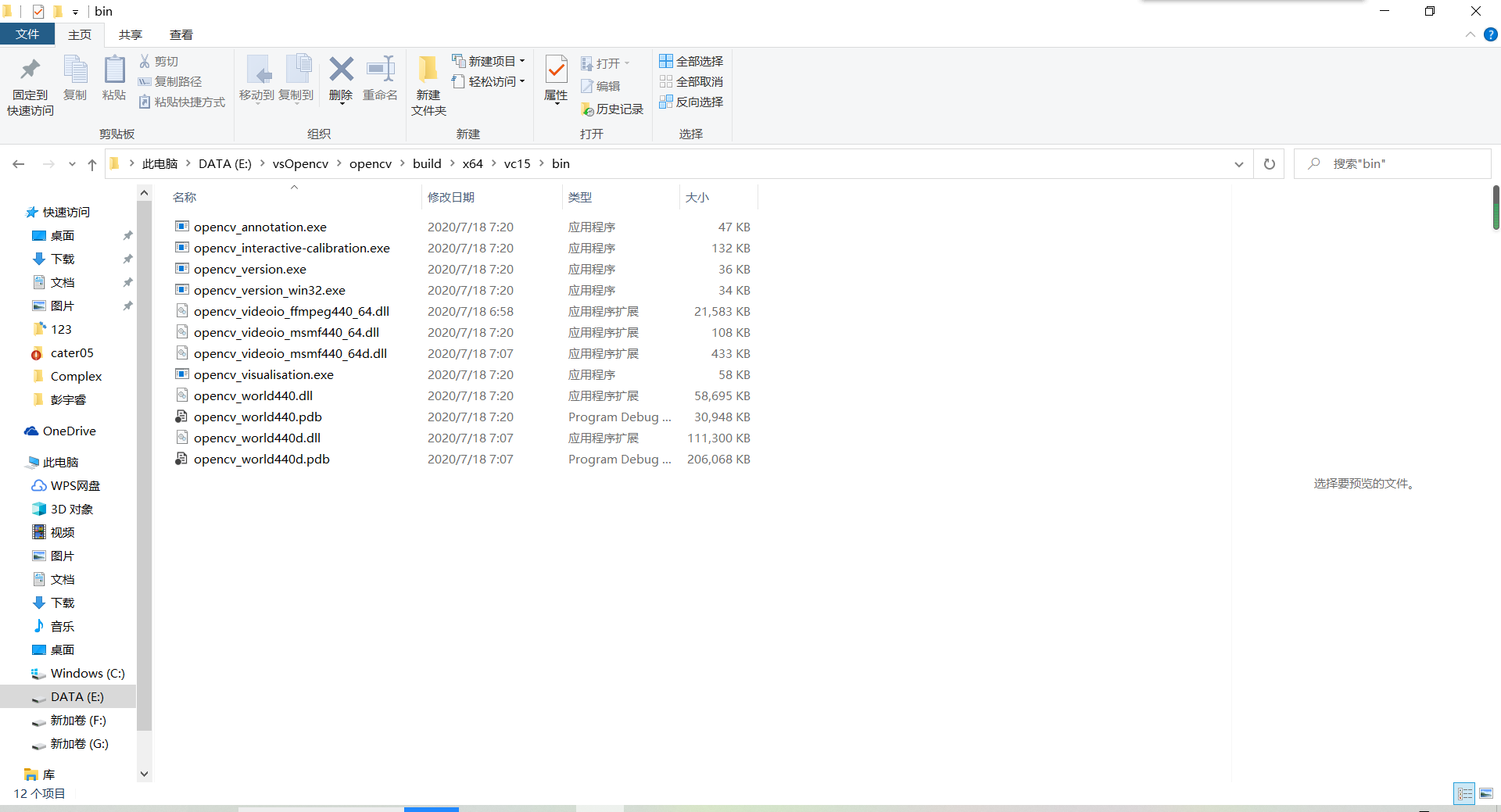The image size is (1501, 812).
Task: Go up one folder level
Action: [x=92, y=164]
